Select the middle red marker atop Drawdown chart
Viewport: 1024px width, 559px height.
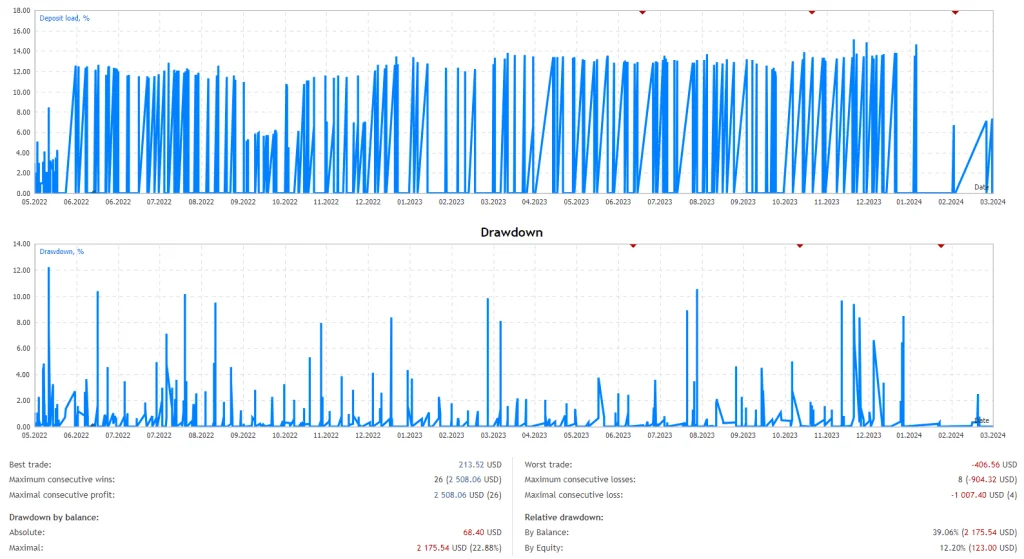point(799,243)
